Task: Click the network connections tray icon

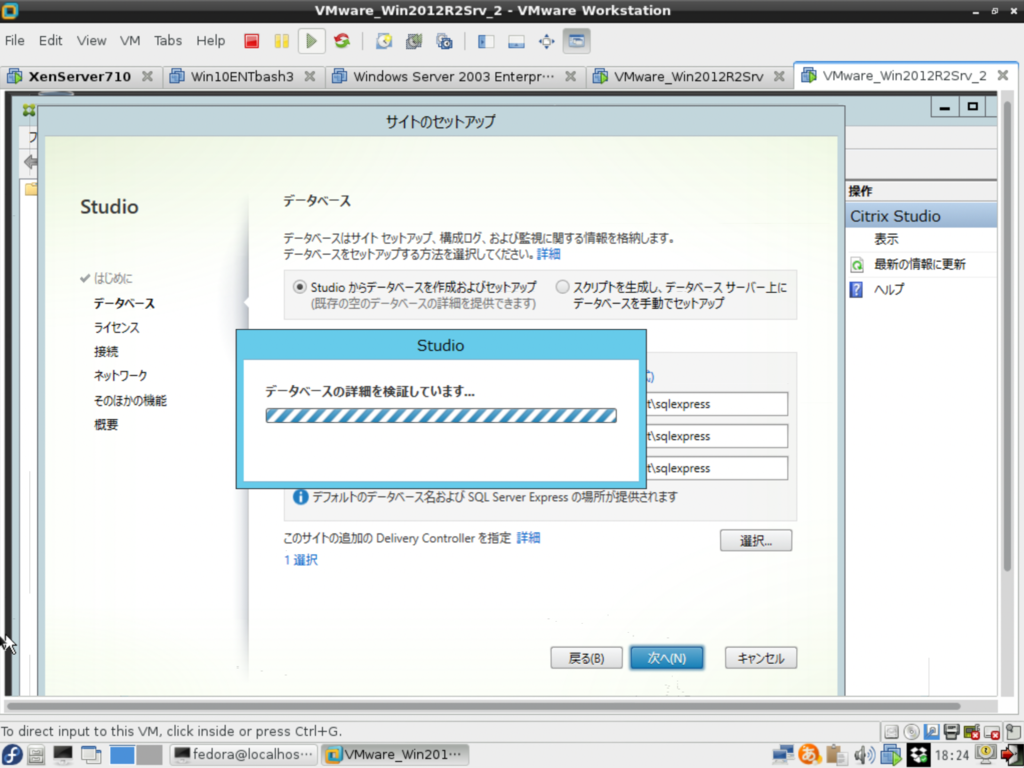Action: point(782,754)
